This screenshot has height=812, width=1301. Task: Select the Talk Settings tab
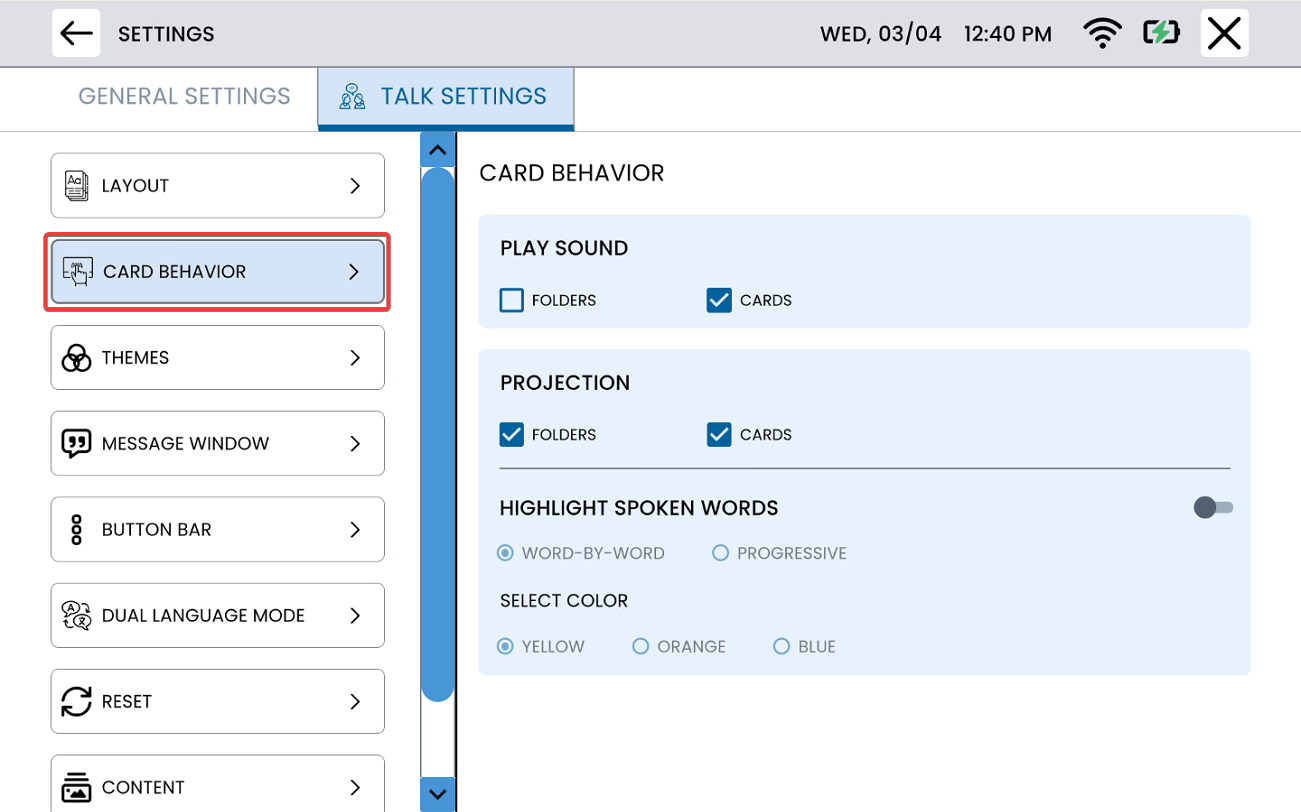point(446,97)
